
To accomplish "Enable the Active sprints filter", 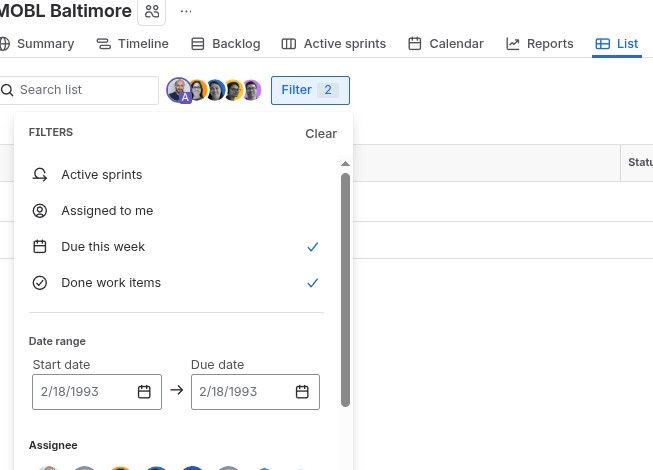I will (x=176, y=175).
